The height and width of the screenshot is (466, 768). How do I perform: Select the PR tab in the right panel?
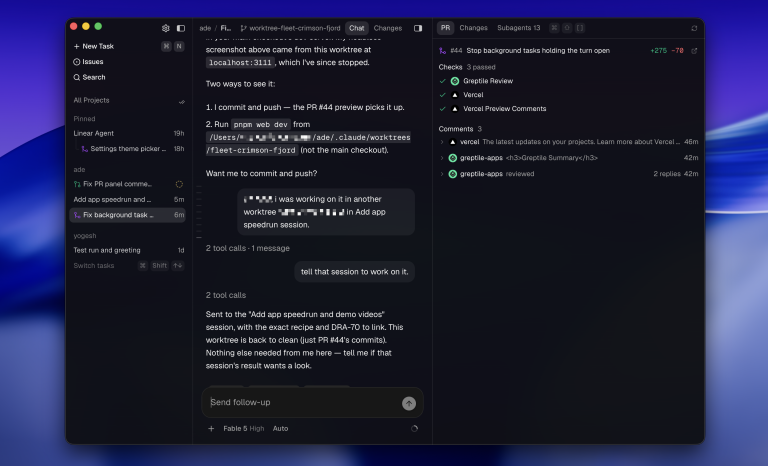[x=445, y=28]
